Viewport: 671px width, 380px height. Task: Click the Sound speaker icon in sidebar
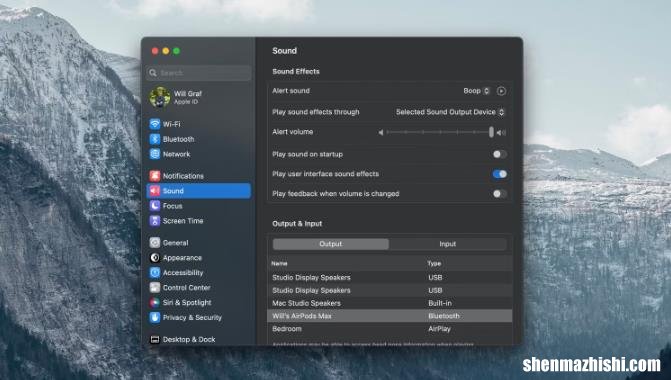155,191
